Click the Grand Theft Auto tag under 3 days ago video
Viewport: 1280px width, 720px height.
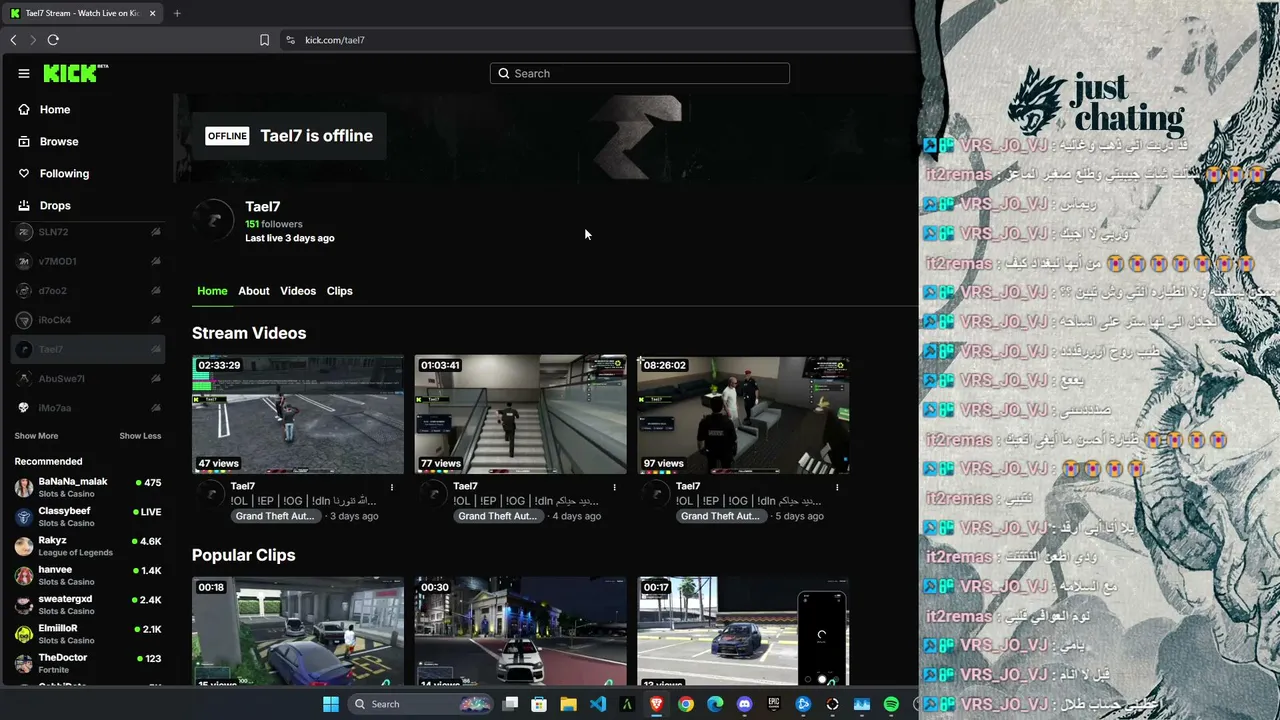tap(276, 516)
